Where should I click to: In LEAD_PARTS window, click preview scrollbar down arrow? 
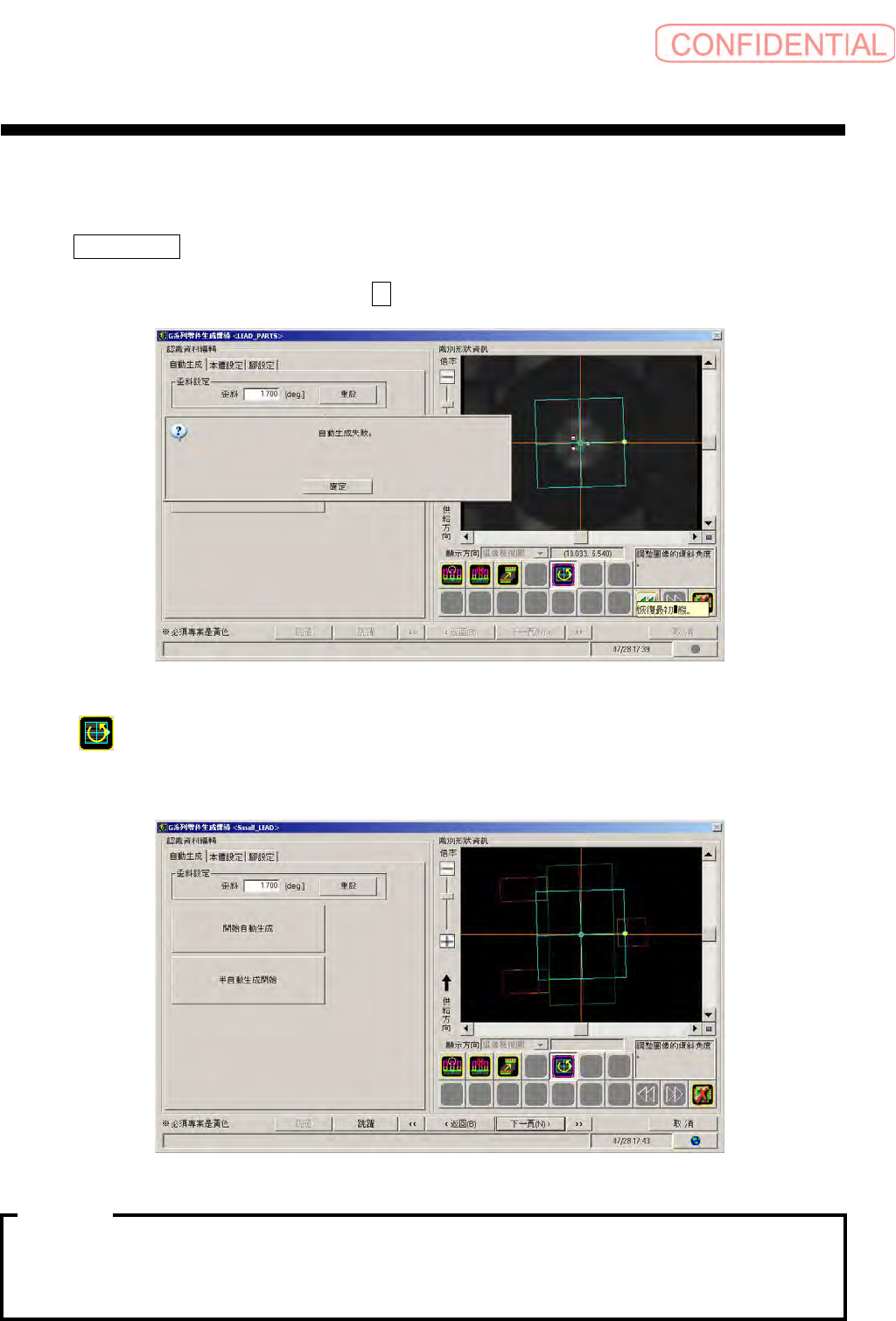point(709,523)
